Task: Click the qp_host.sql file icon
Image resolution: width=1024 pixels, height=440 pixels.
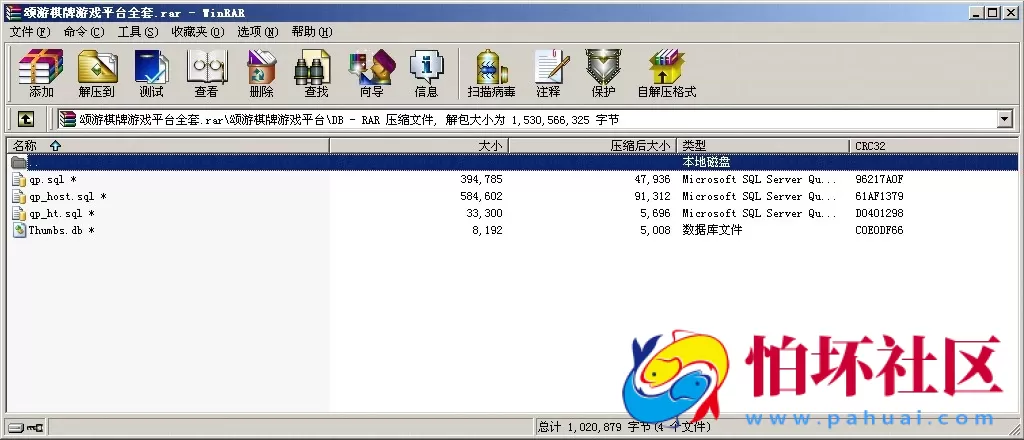Action: point(20,196)
